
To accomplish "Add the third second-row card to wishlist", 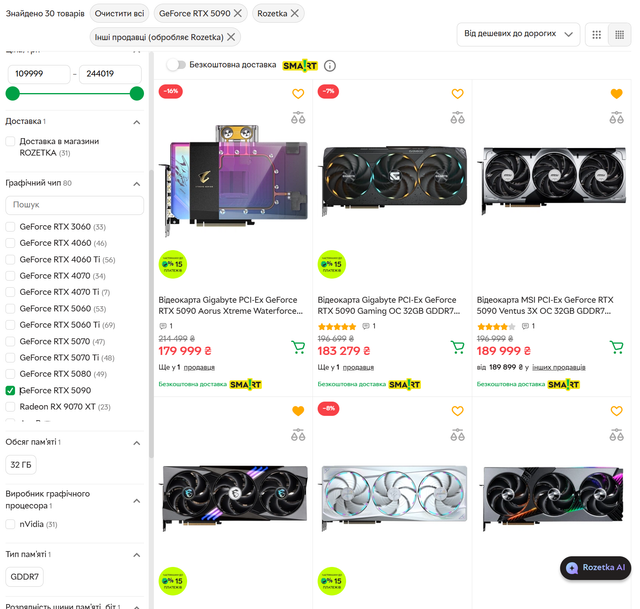I will pyautogui.click(x=616, y=411).
